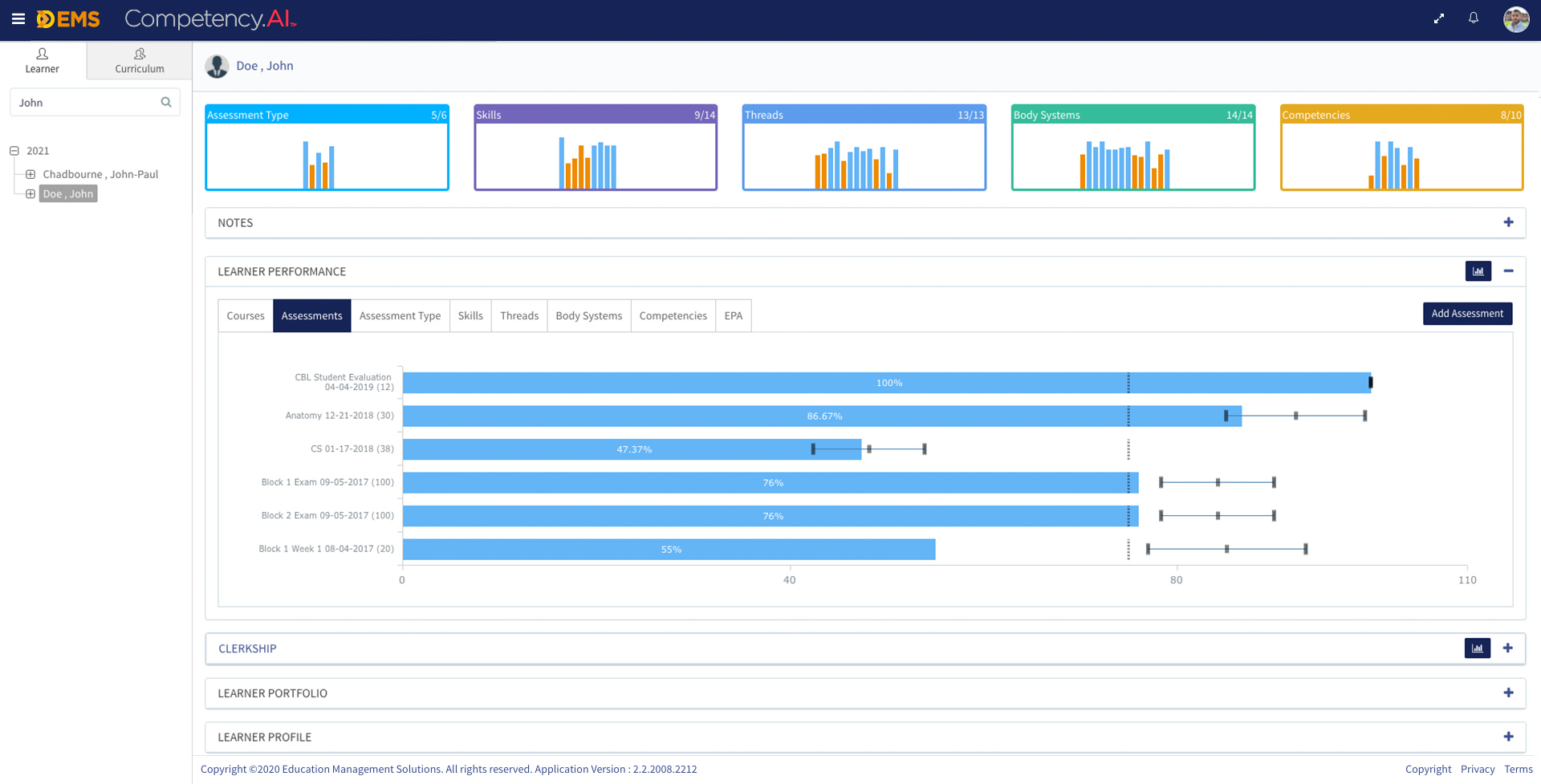1541x784 pixels.
Task: Click the Add Assessment button
Action: click(x=1466, y=314)
